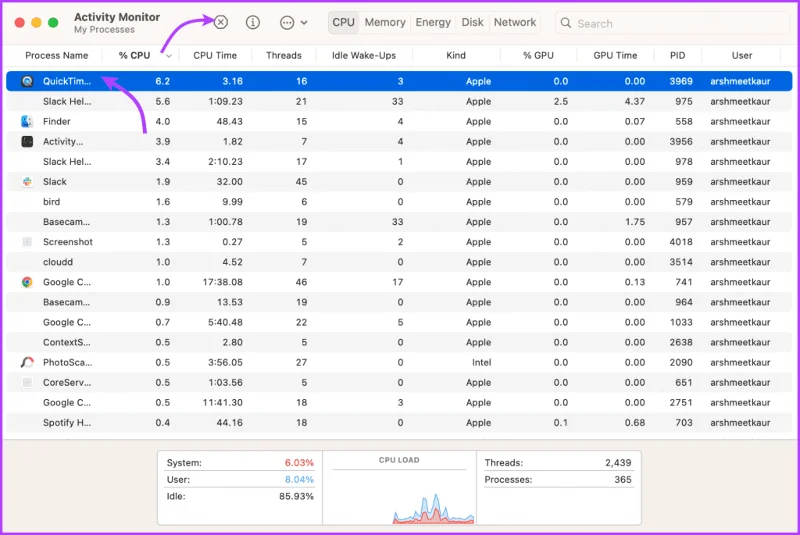Viewport: 800px width, 535px height.
Task: Click the Idle 85.93% value
Action: (296, 496)
